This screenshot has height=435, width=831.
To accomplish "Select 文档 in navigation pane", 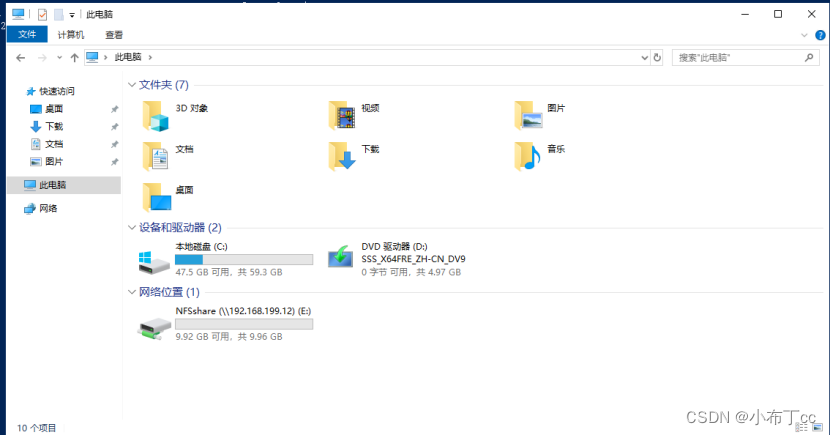I will tap(54, 144).
